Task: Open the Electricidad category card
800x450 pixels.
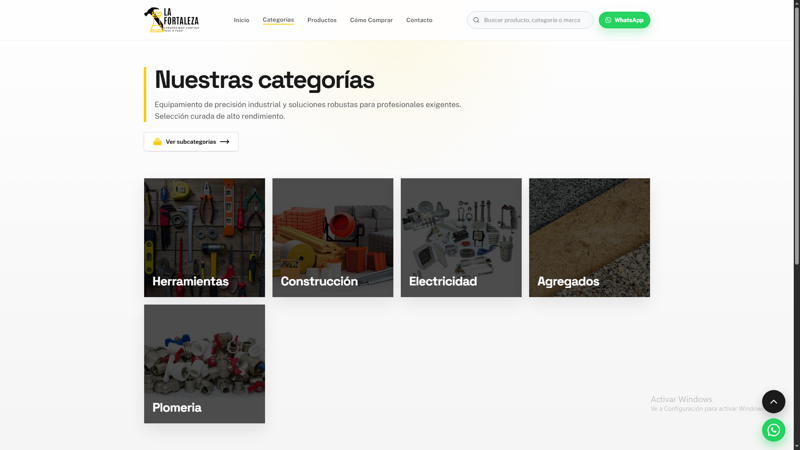Action: click(461, 237)
